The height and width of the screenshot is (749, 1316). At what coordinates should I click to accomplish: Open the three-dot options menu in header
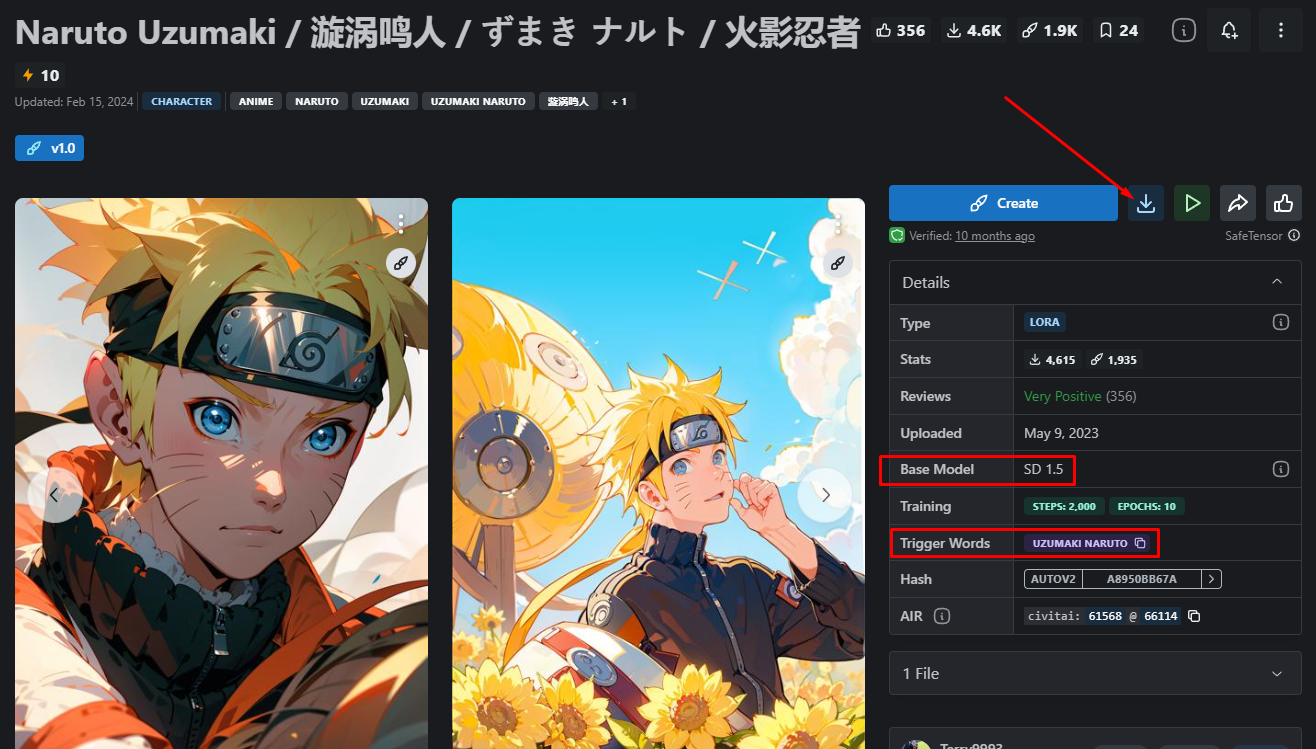1280,31
